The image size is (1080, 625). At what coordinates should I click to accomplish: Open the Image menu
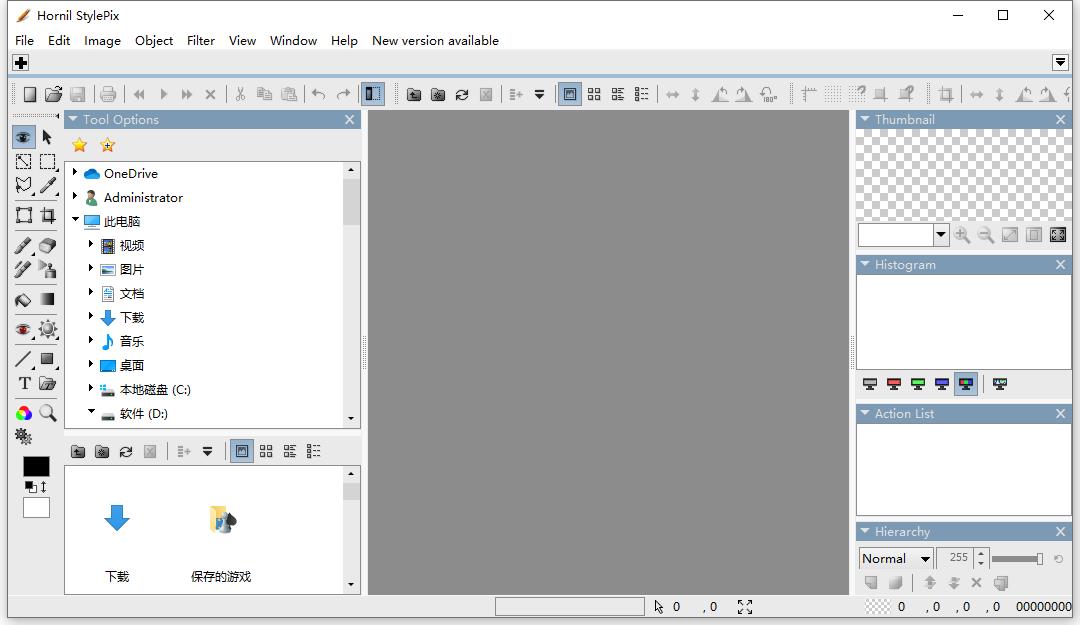(x=102, y=41)
